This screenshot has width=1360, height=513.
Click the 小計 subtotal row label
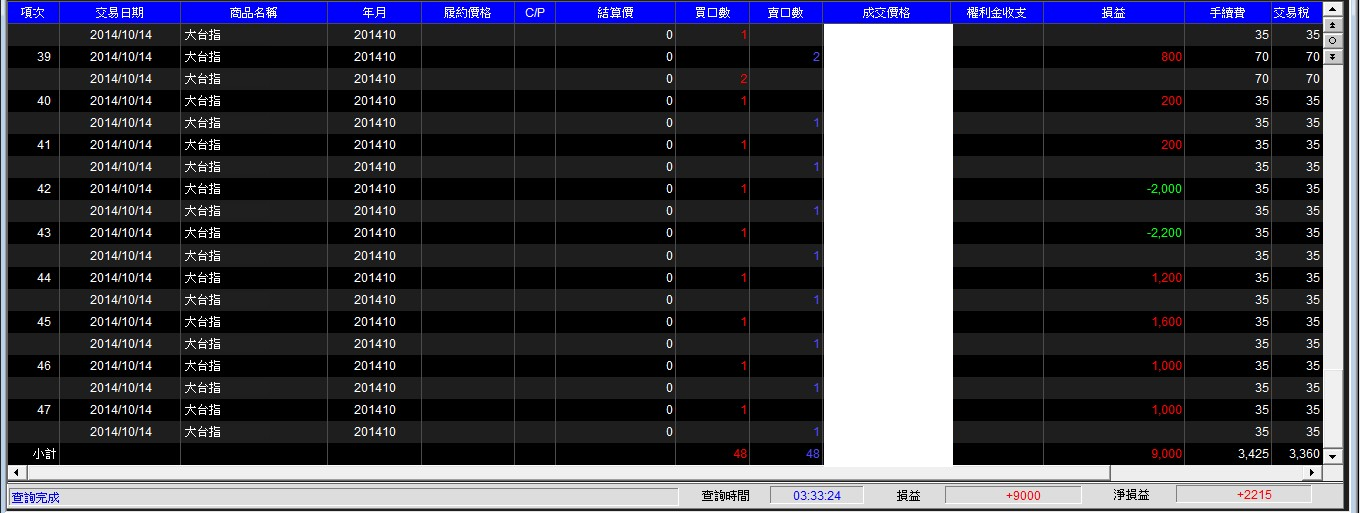(x=43, y=454)
